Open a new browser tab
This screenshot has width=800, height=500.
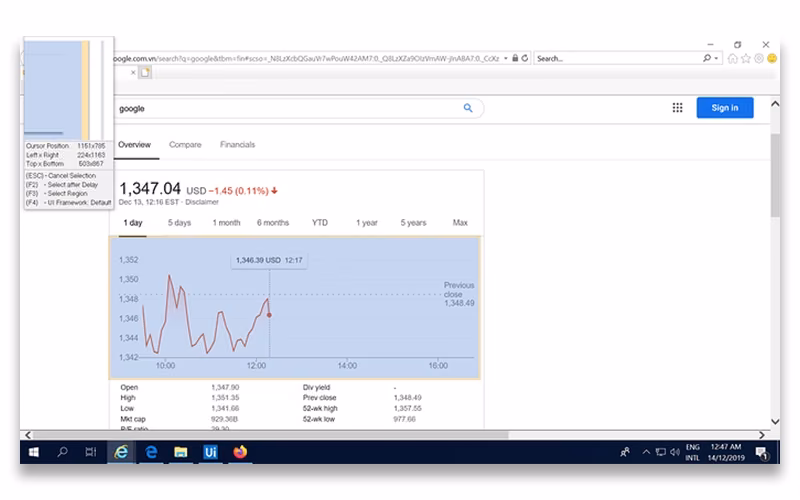pos(145,72)
